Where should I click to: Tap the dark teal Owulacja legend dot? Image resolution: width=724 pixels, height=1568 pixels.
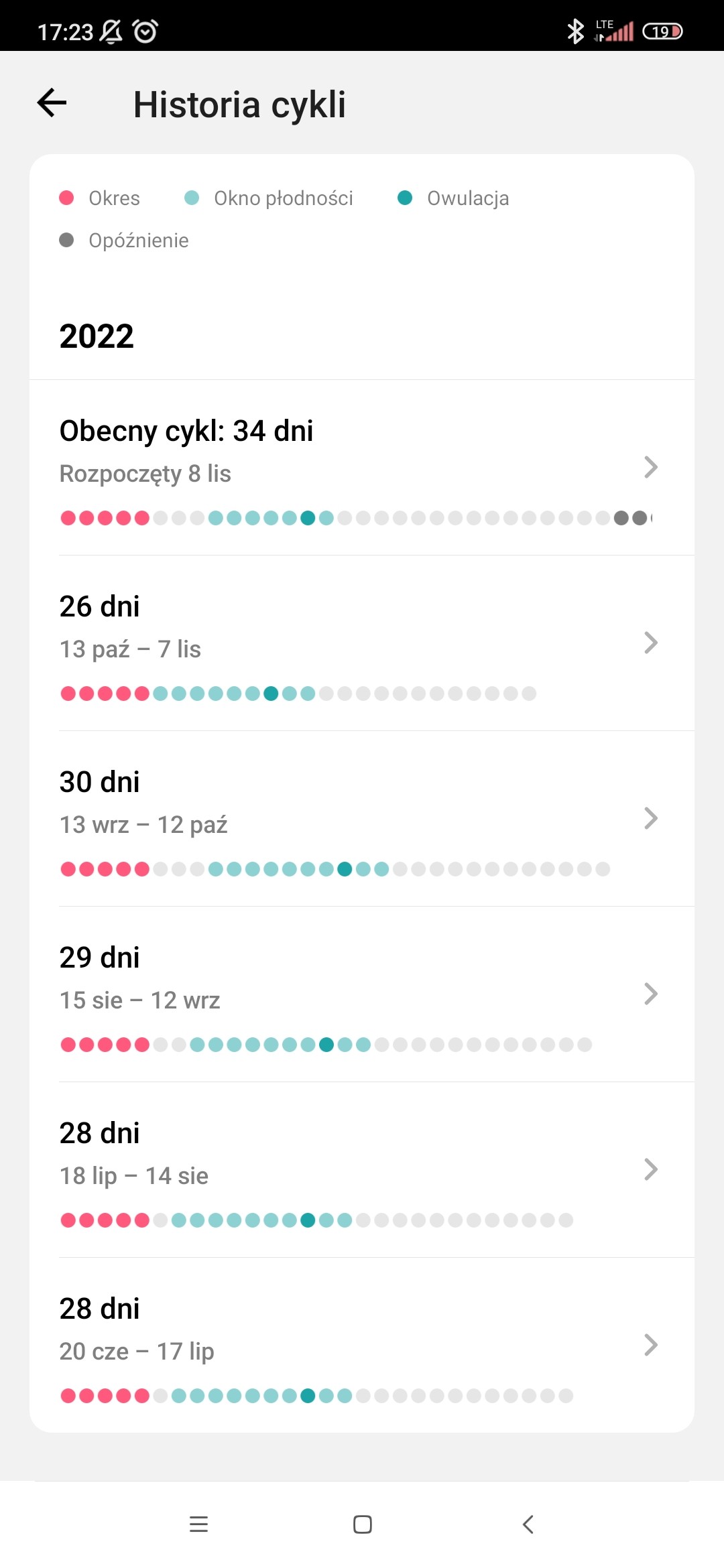coord(405,198)
